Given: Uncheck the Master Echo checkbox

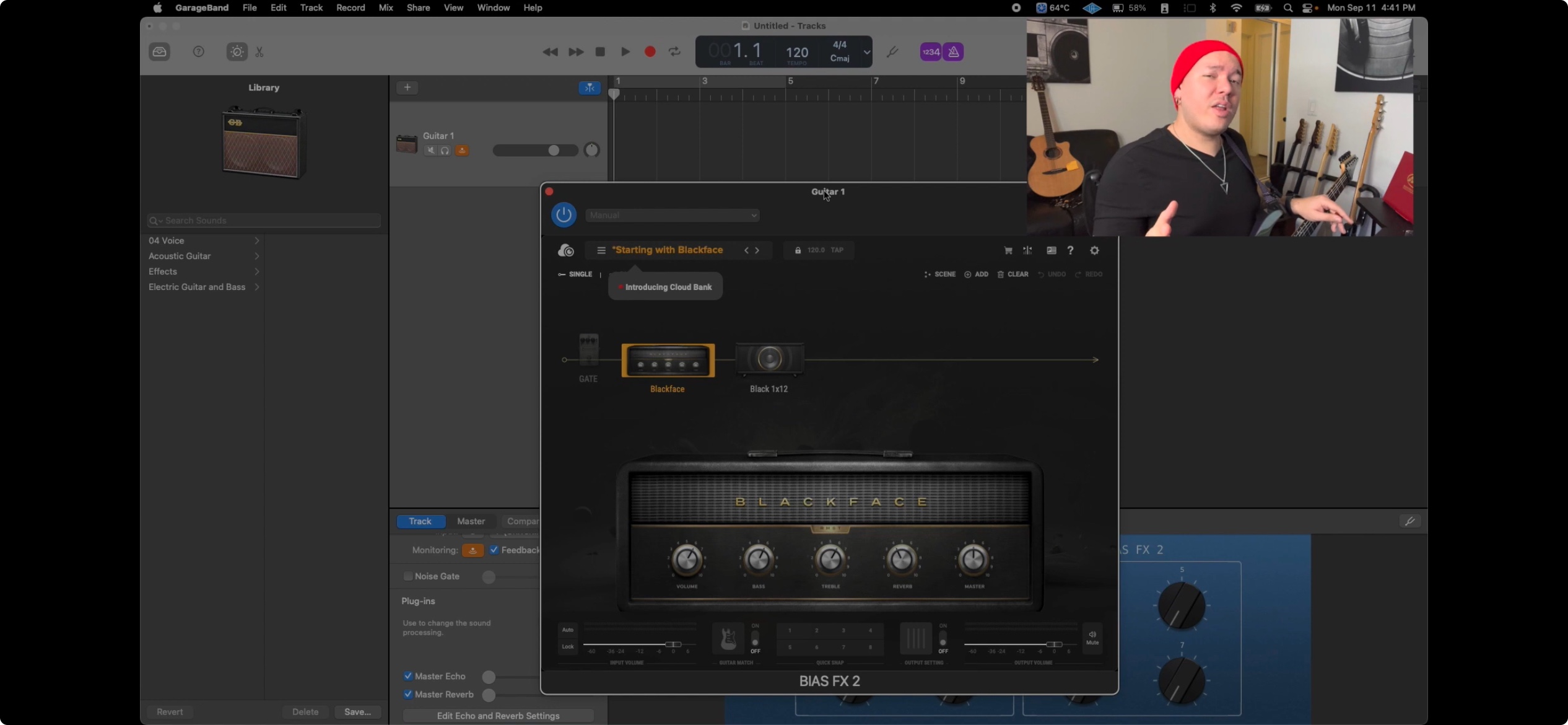Looking at the screenshot, I should coord(408,676).
